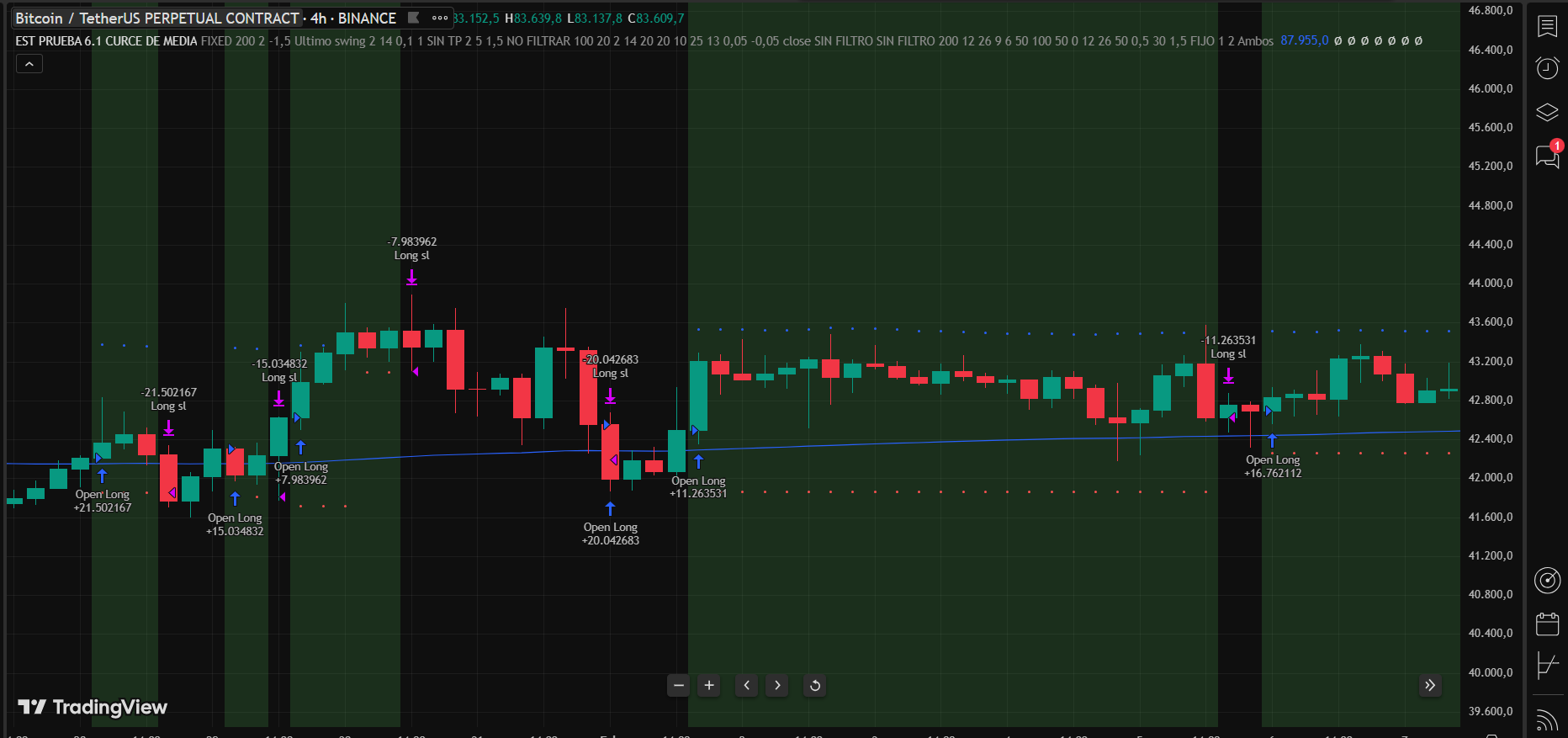Screen dimensions: 1568x738
Task: Open the Alerts alarm clock icon
Action: click(1547, 67)
